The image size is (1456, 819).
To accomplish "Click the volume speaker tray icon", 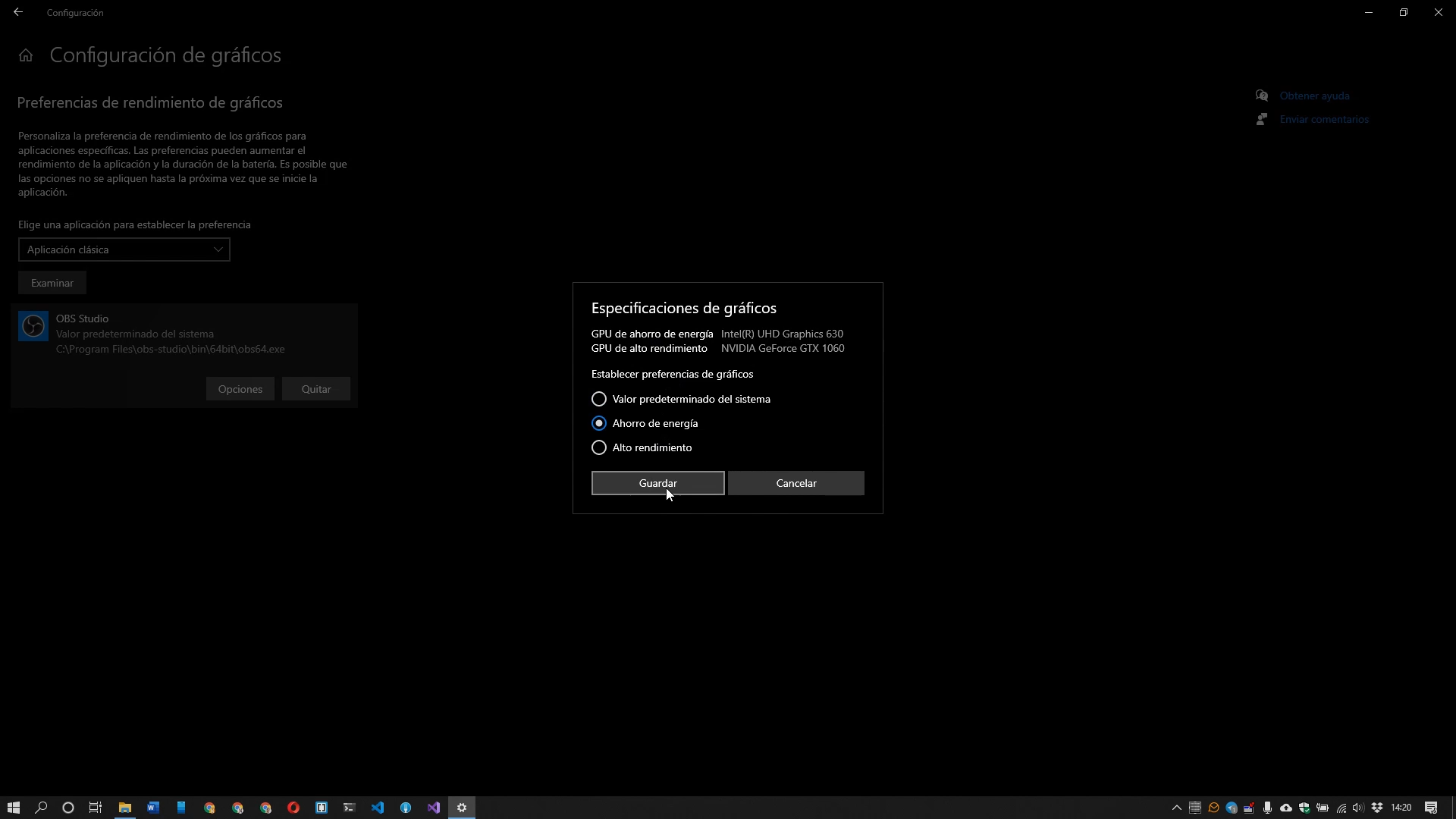I will [x=1358, y=808].
